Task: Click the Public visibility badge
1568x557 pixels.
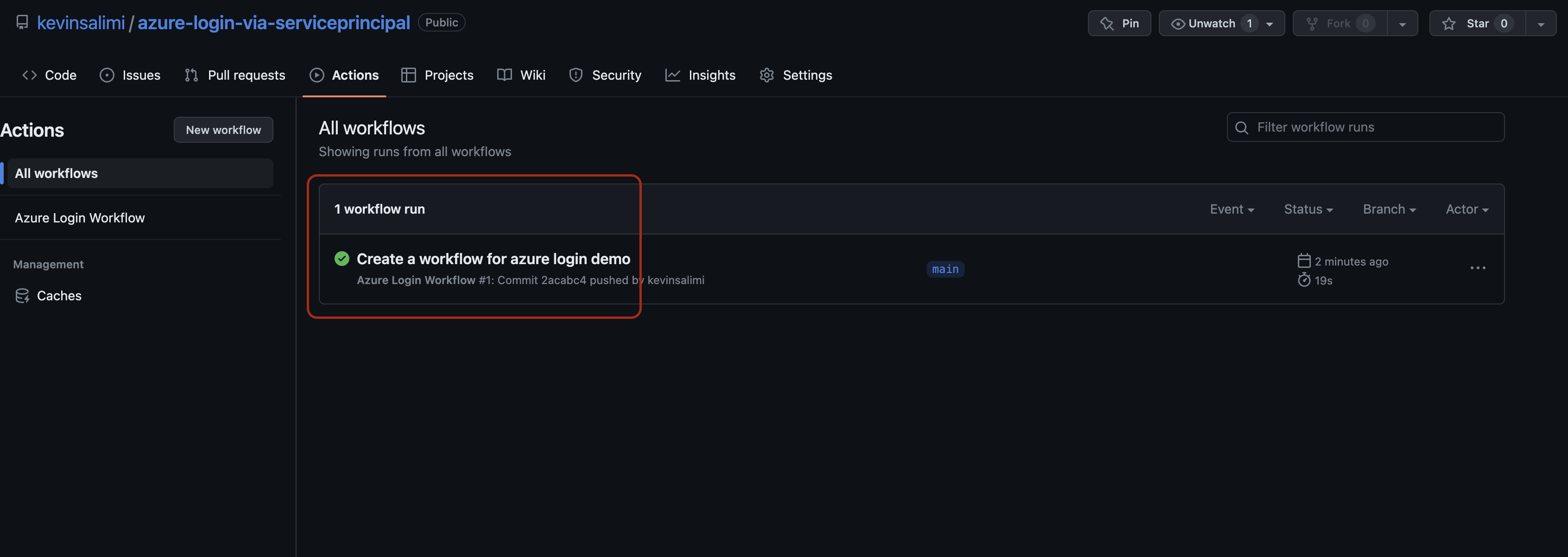Action: point(441,23)
